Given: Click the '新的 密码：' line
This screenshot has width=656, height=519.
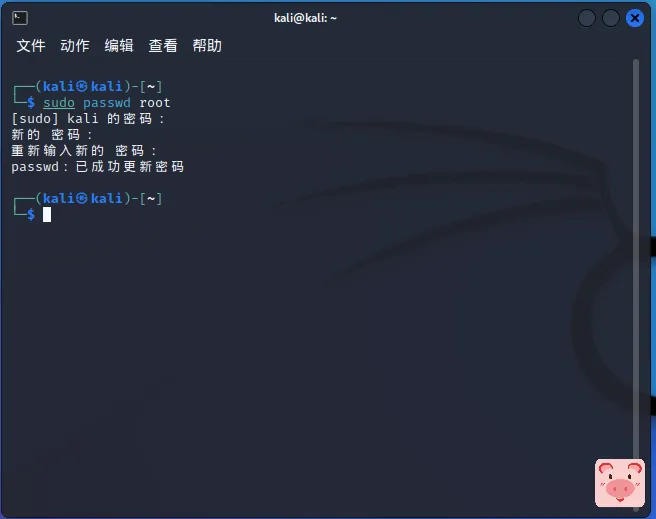Looking at the screenshot, I should click(52, 135).
